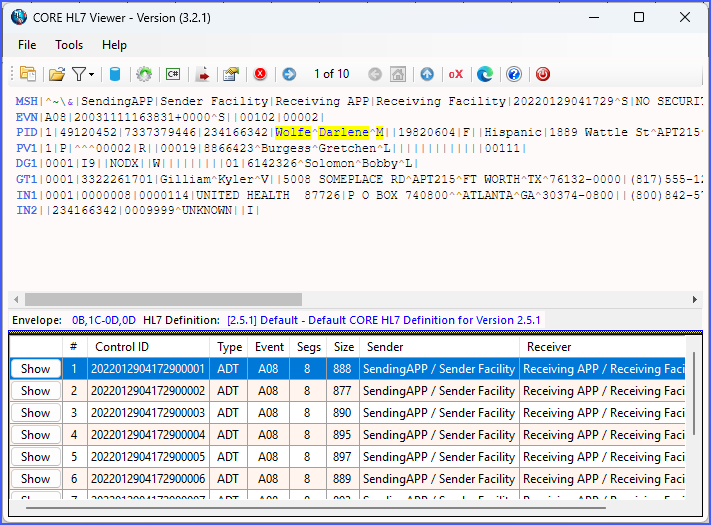The height and width of the screenshot is (525, 711).
Task: Click UNITED HEALTH text in IN1 segment
Action: pyautogui.click(x=243, y=195)
